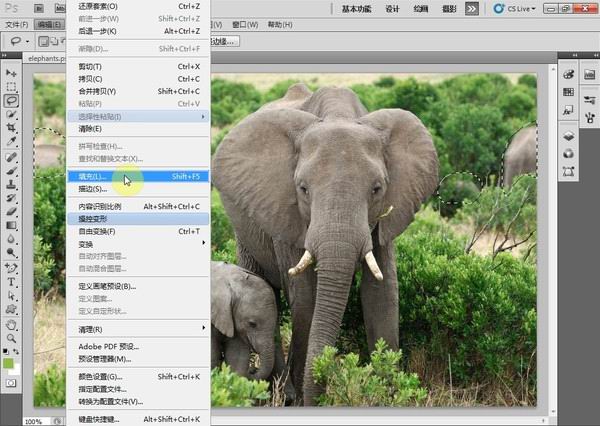Select the Eyedropper tool
This screenshot has width=600, height=426.
coord(11,143)
